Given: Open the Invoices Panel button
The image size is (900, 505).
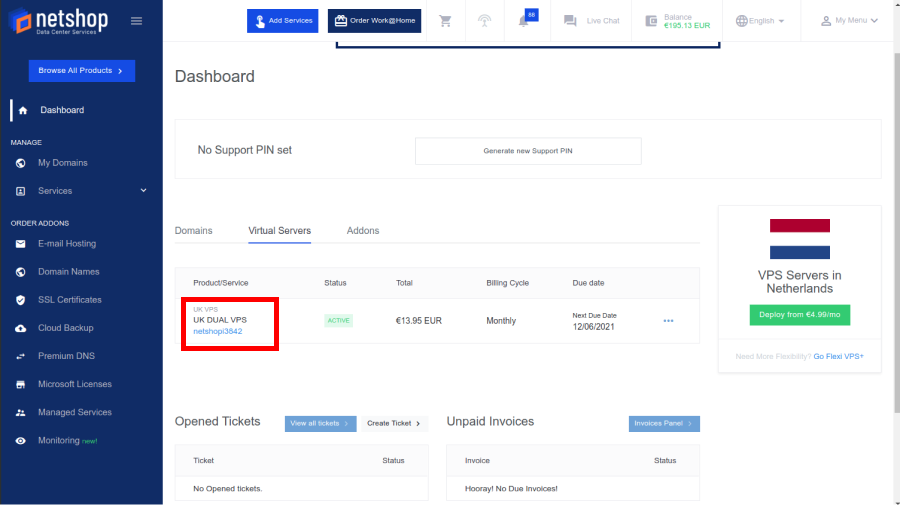Looking at the screenshot, I should point(664,424).
